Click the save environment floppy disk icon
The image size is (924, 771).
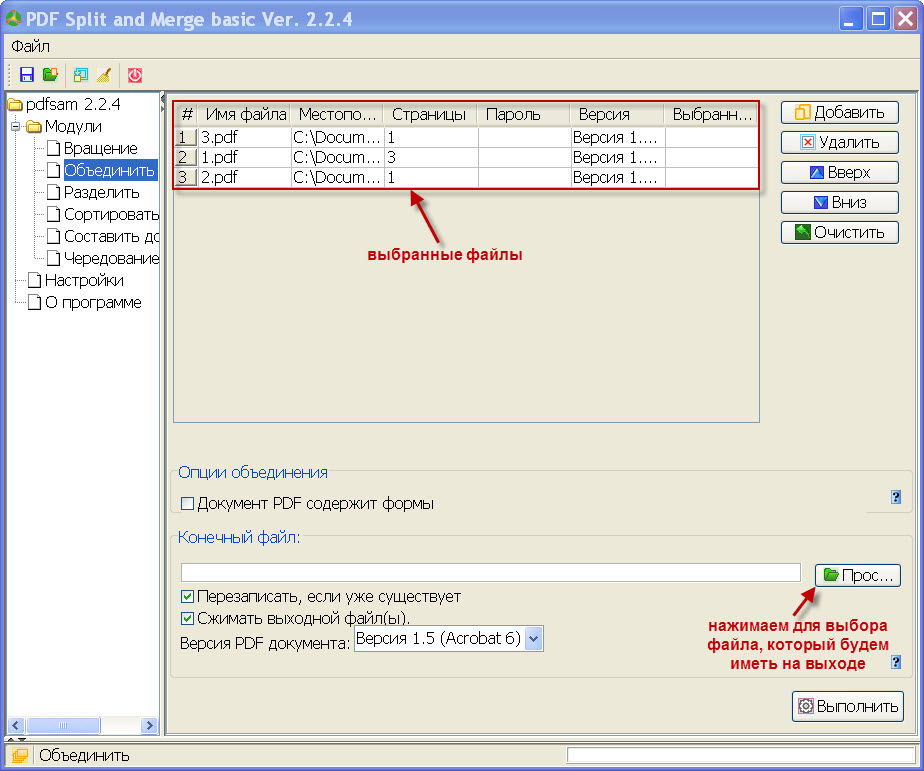27,74
